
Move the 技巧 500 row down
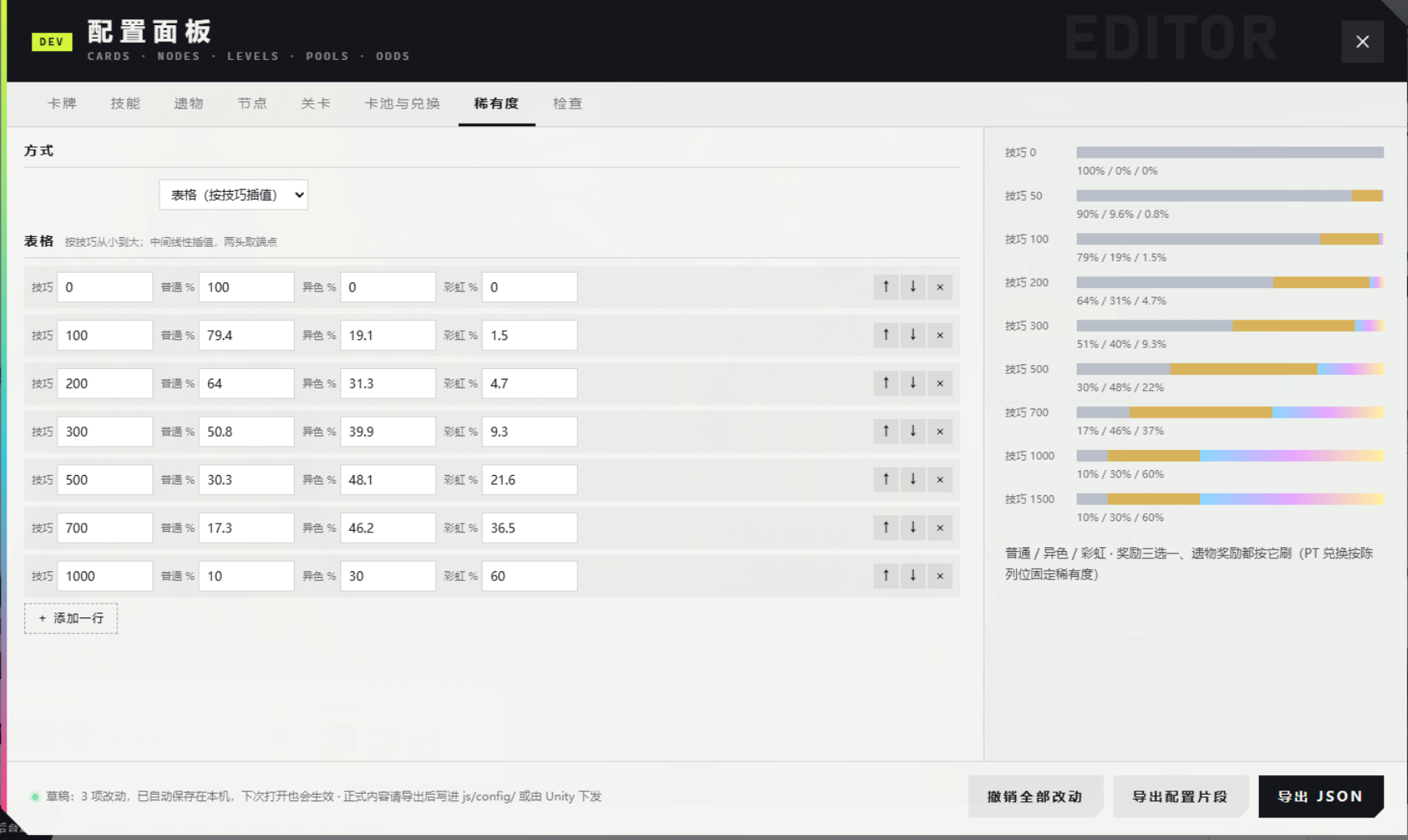pyautogui.click(x=912, y=480)
